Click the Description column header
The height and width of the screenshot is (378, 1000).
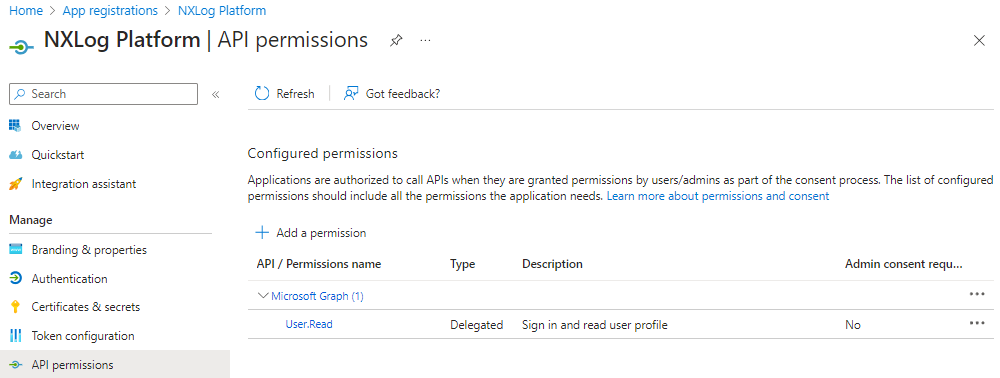(552, 264)
